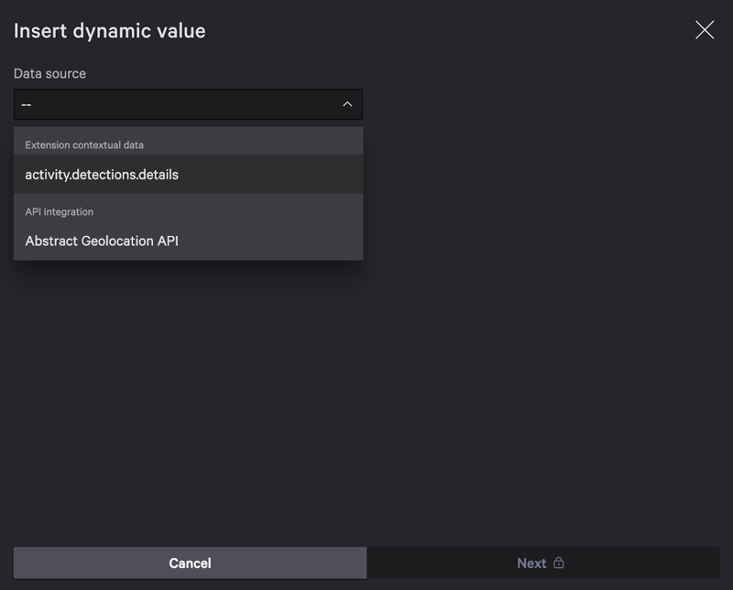
Task: Click the word Next on the disabled button
Action: tap(531, 563)
